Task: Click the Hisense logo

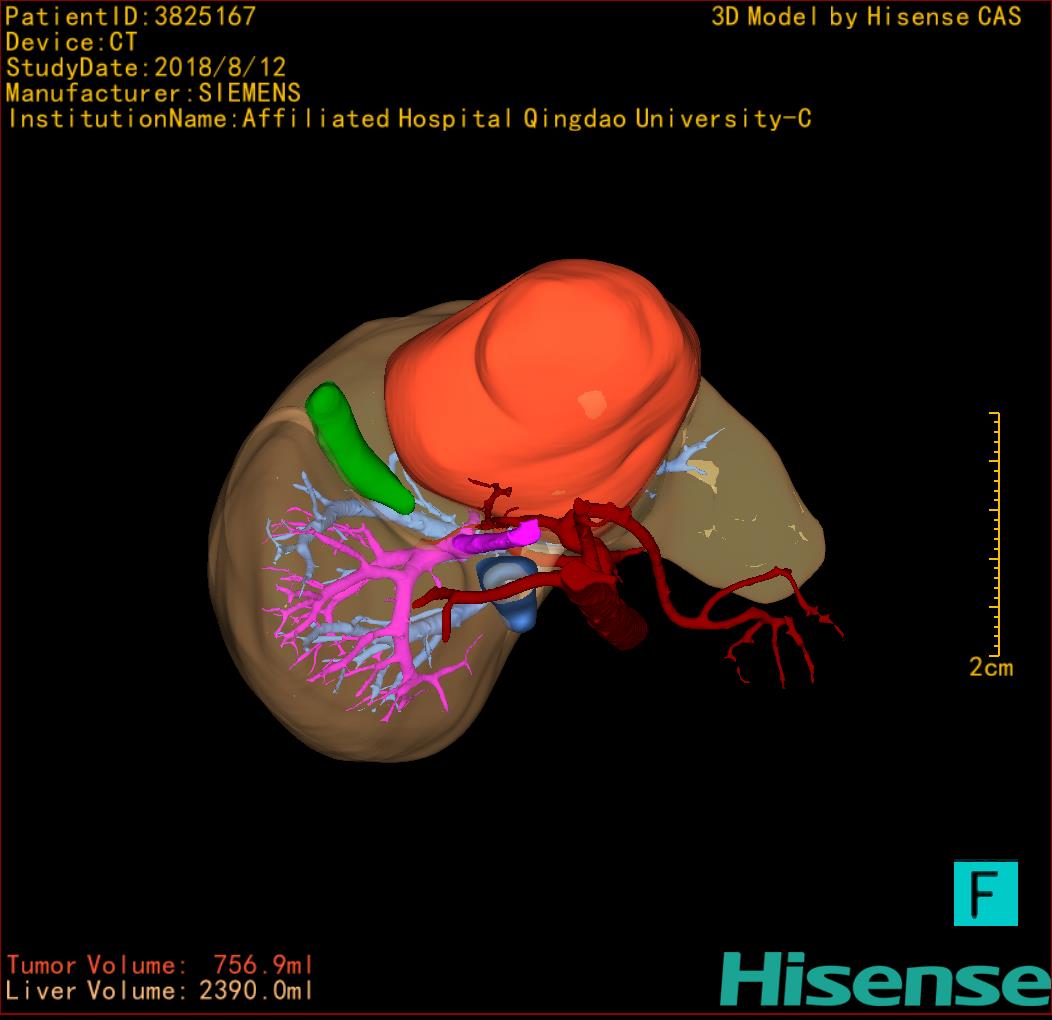Action: pos(885,980)
